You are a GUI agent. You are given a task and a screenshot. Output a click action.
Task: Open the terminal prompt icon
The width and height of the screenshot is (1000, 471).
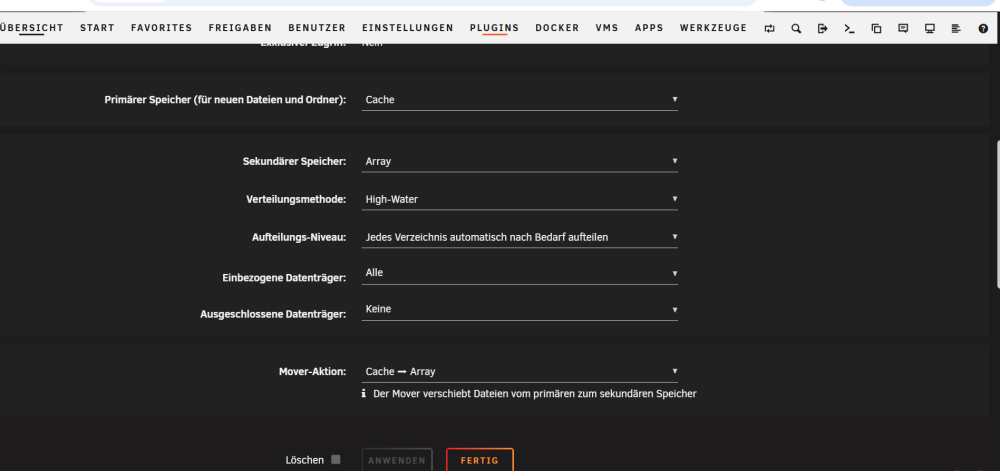(849, 28)
